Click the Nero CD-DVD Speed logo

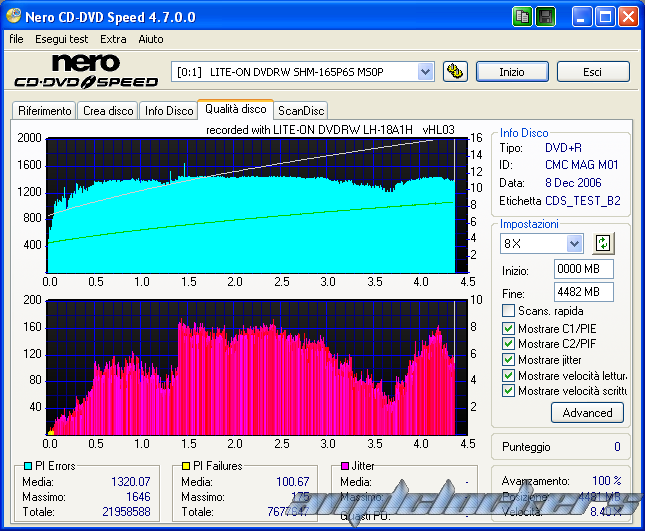85,72
